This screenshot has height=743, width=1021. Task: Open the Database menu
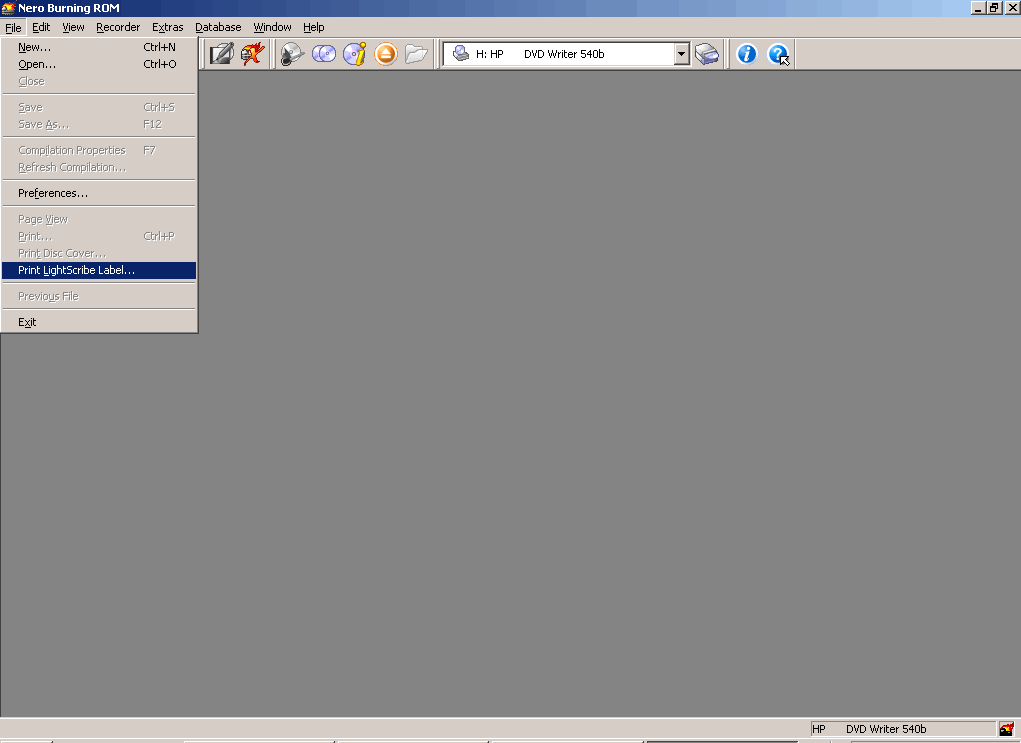tap(218, 27)
